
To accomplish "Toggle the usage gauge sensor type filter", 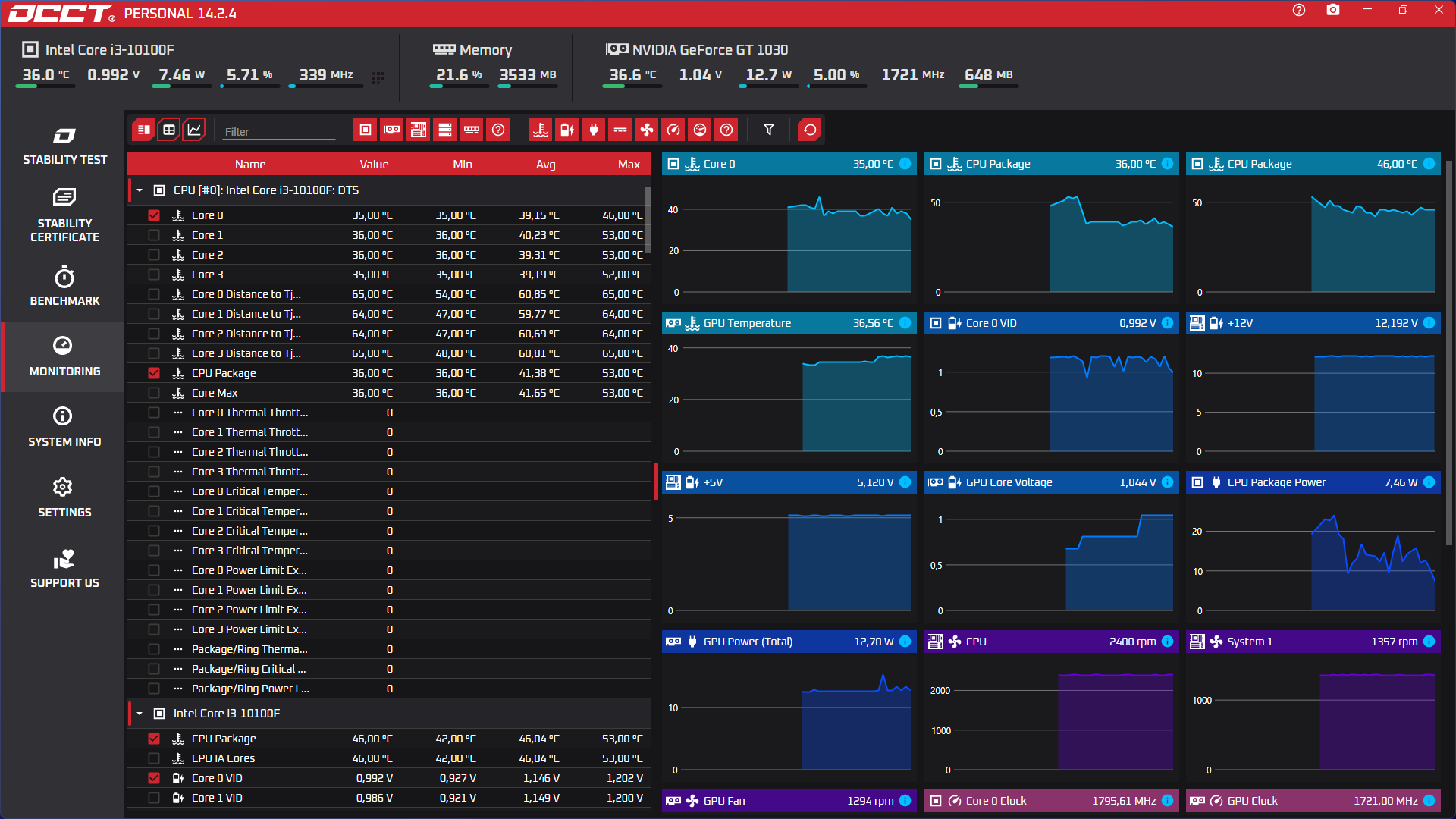I will point(700,130).
